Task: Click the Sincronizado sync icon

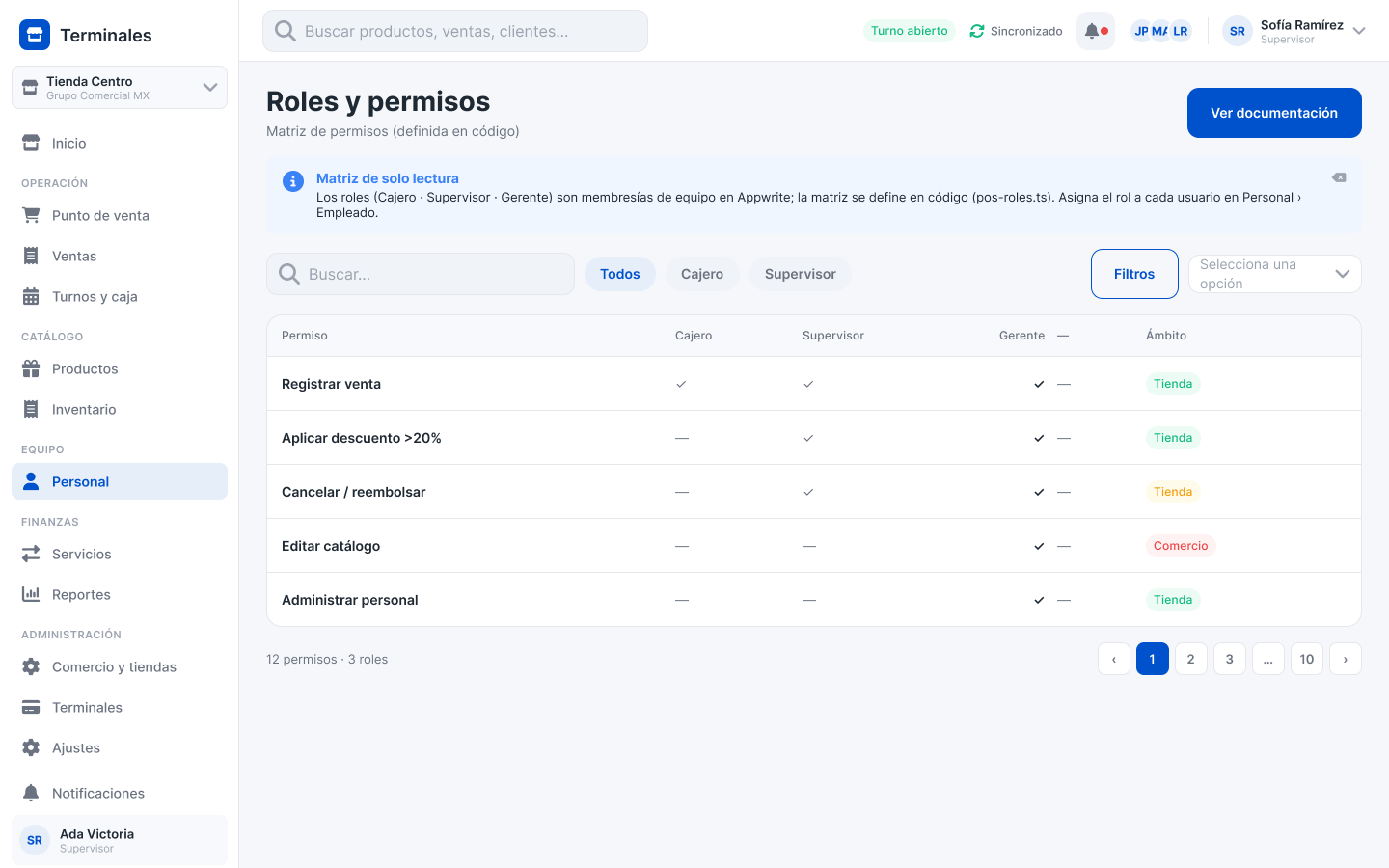Action: click(977, 31)
